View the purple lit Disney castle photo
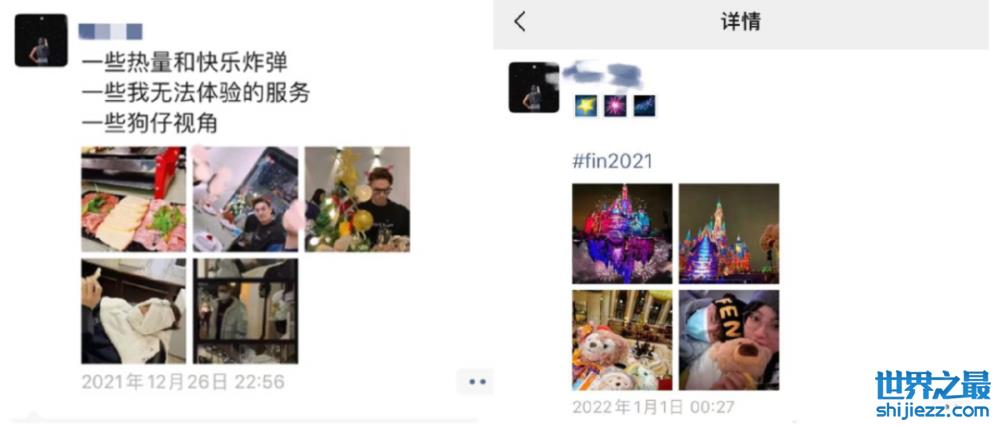The image size is (1000, 425). point(622,234)
